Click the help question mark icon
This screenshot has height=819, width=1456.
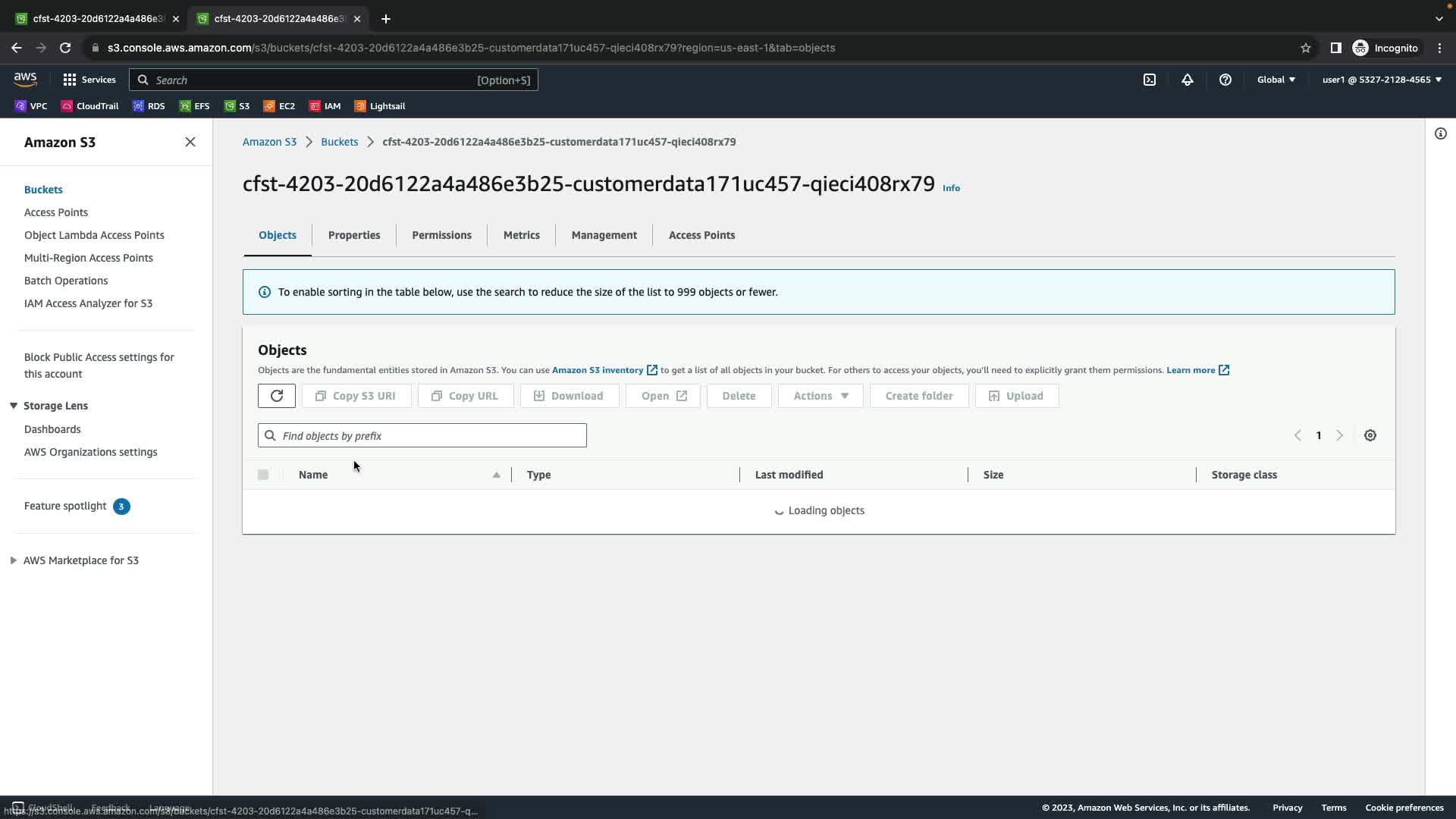pyautogui.click(x=1225, y=80)
